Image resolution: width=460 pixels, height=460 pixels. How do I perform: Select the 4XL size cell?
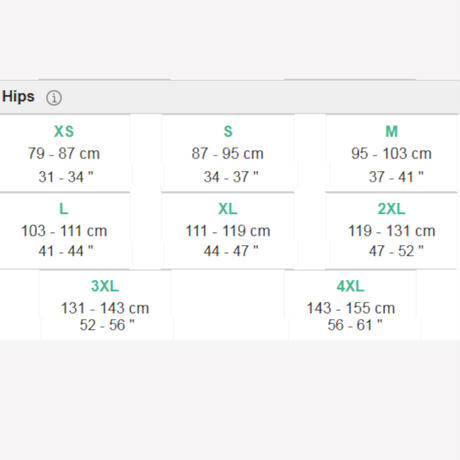pos(351,305)
